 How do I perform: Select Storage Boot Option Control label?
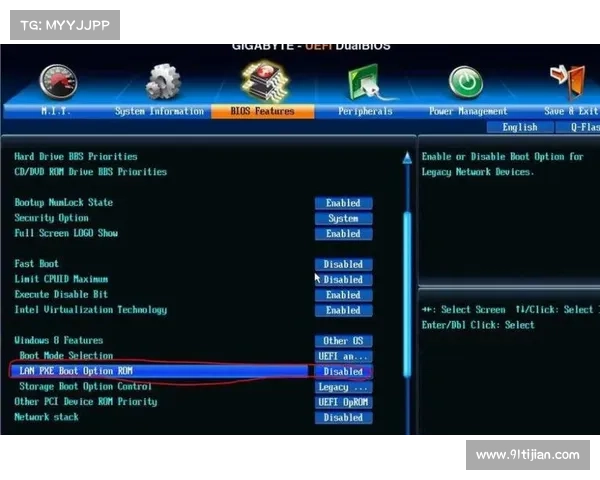(x=85, y=387)
